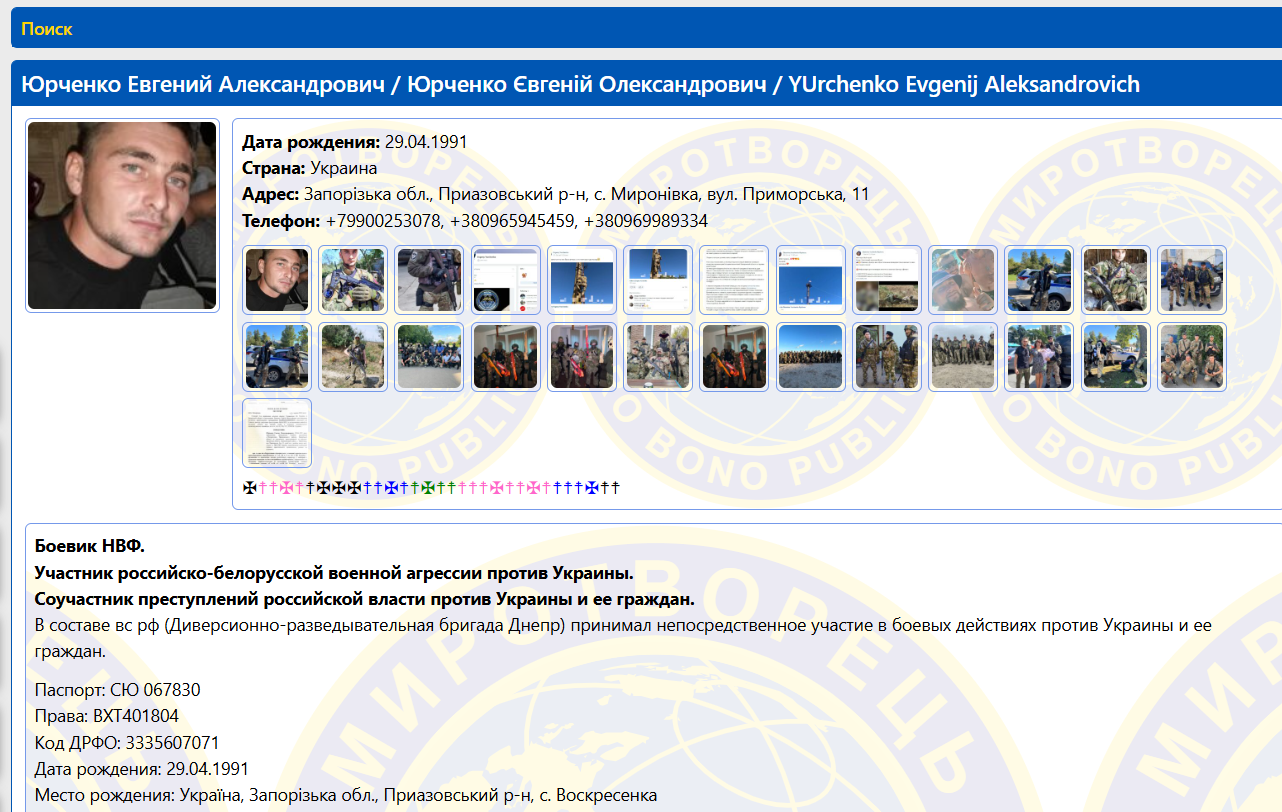Click the 'Место рождения:' line
Screen dimensions: 1282x812
pos(346,796)
